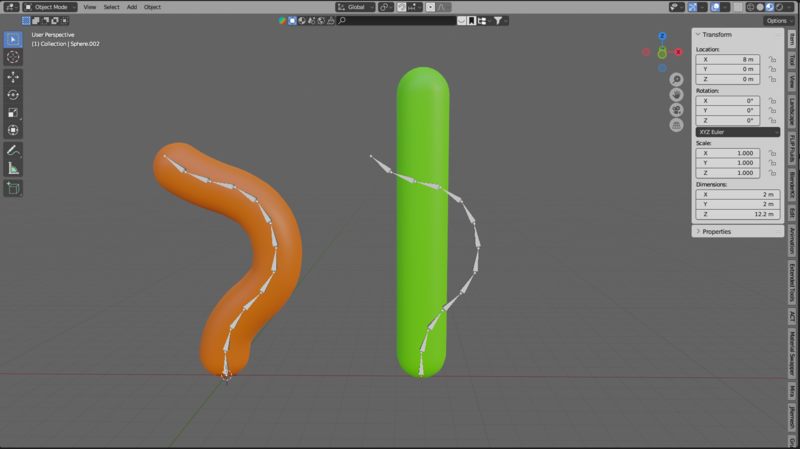The width and height of the screenshot is (800, 449).
Task: Expand the Properties panel section
Action: pyautogui.click(x=717, y=231)
